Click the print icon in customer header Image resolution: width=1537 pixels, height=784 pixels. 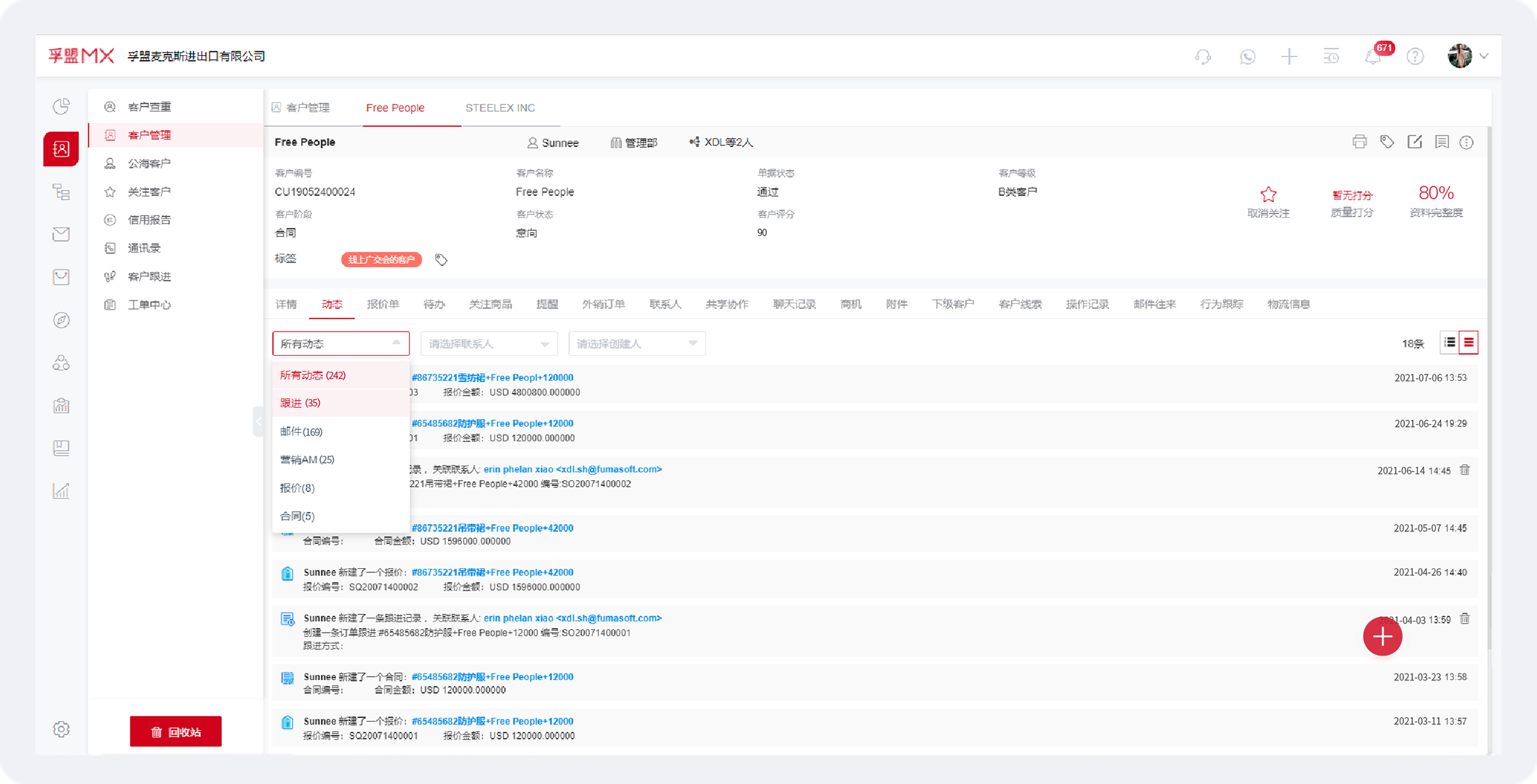1359,142
